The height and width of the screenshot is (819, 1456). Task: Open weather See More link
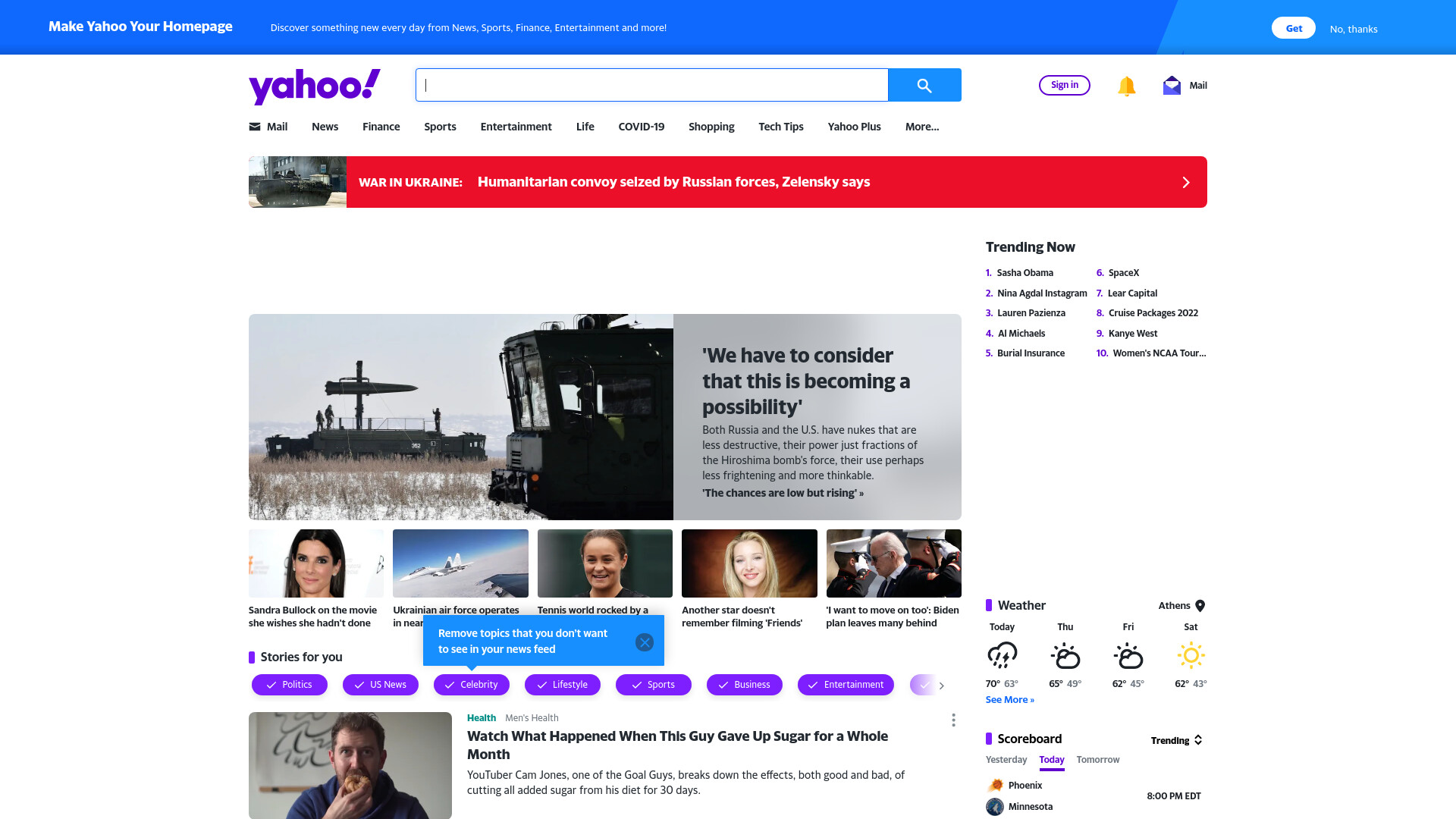(1010, 700)
